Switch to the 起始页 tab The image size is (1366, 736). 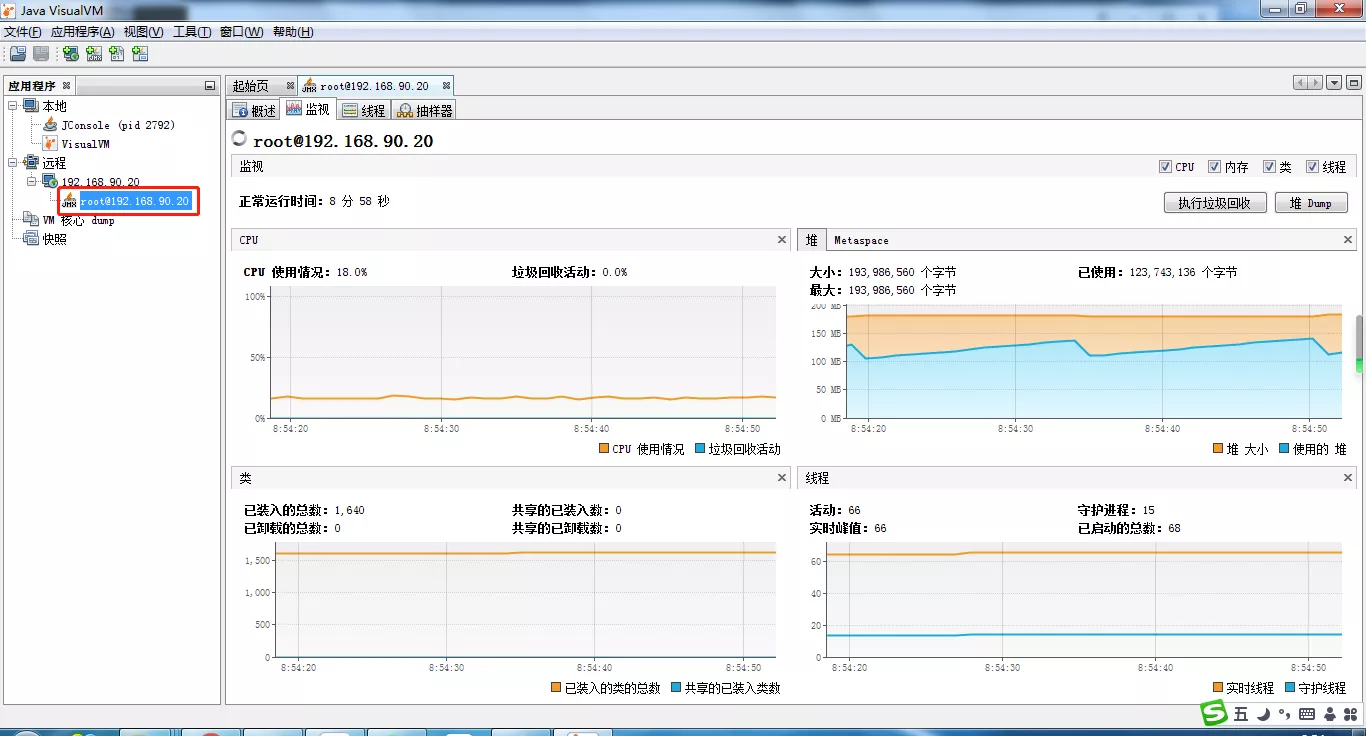(261, 86)
